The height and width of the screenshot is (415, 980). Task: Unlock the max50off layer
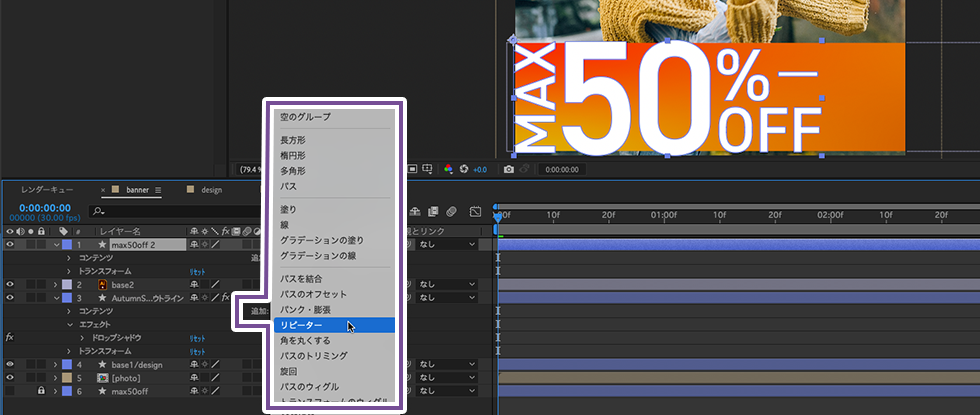pos(41,391)
